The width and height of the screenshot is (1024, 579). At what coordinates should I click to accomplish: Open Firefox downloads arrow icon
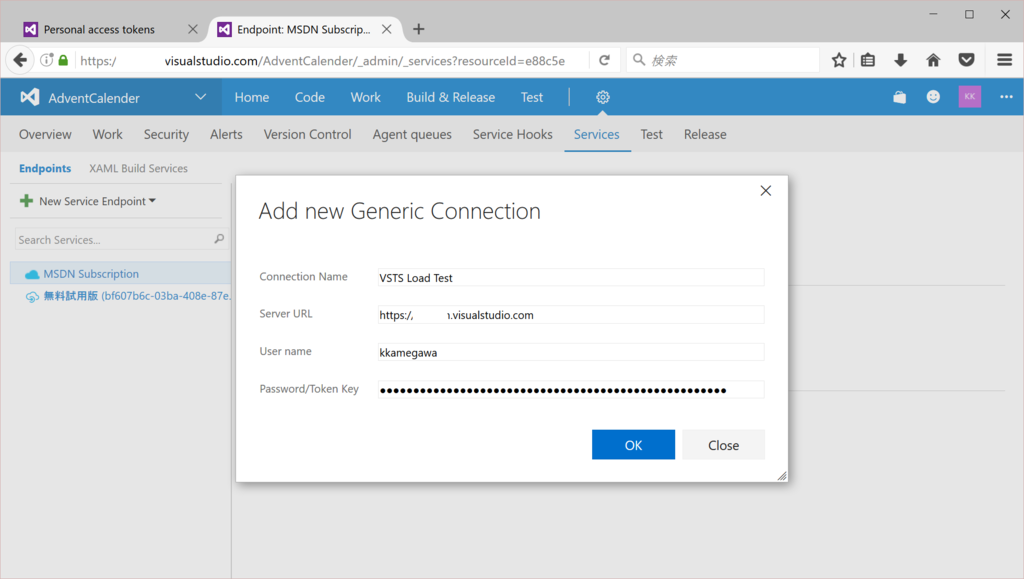(x=900, y=60)
